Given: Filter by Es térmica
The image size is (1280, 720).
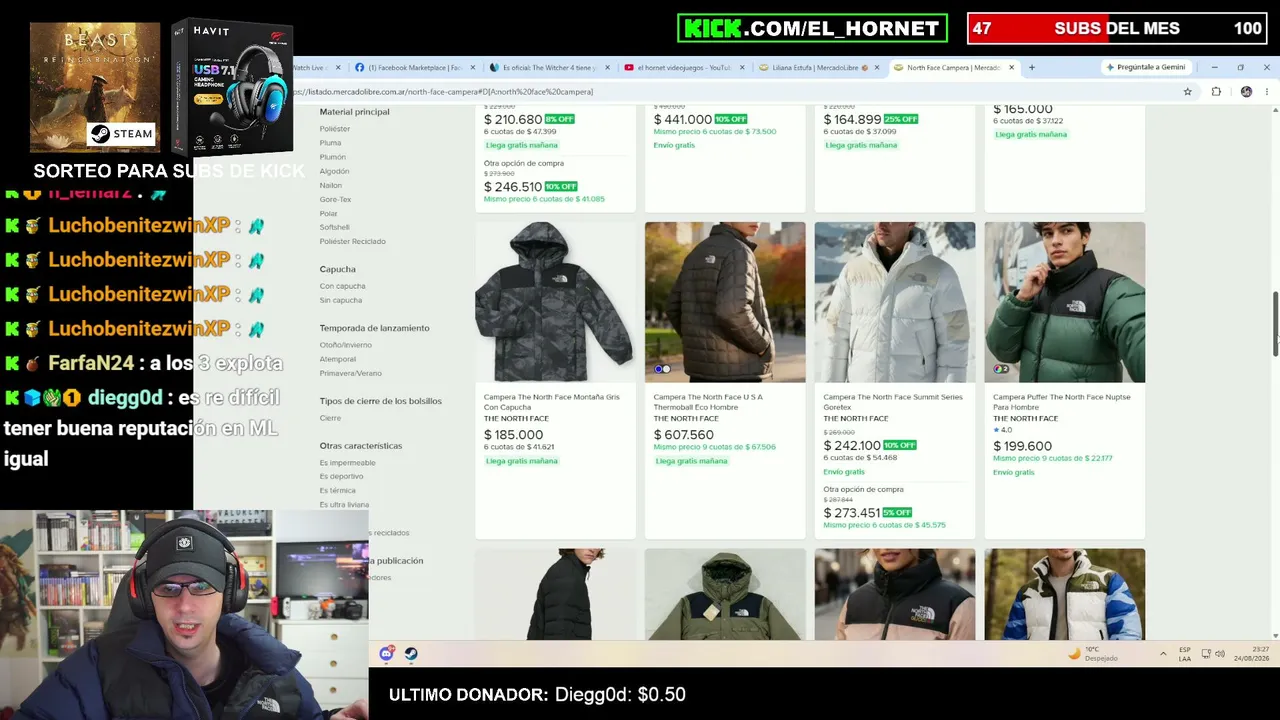Looking at the screenshot, I should pos(338,491).
